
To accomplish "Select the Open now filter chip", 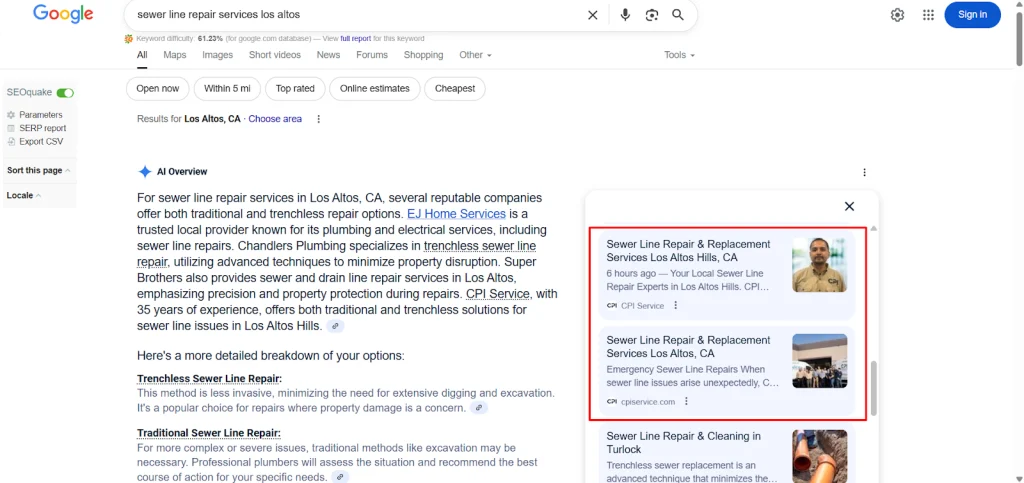I will [157, 89].
